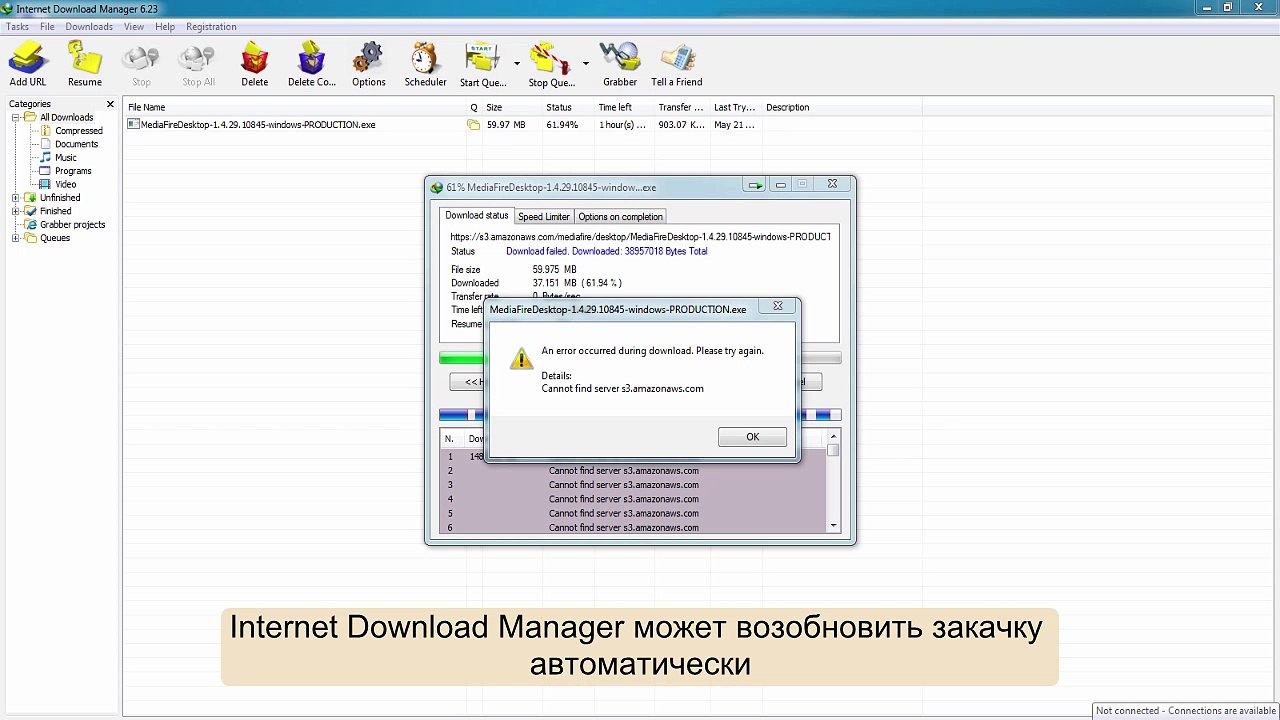The image size is (1280, 720).
Task: Click the Stop All toolbar icon
Action: (198, 58)
